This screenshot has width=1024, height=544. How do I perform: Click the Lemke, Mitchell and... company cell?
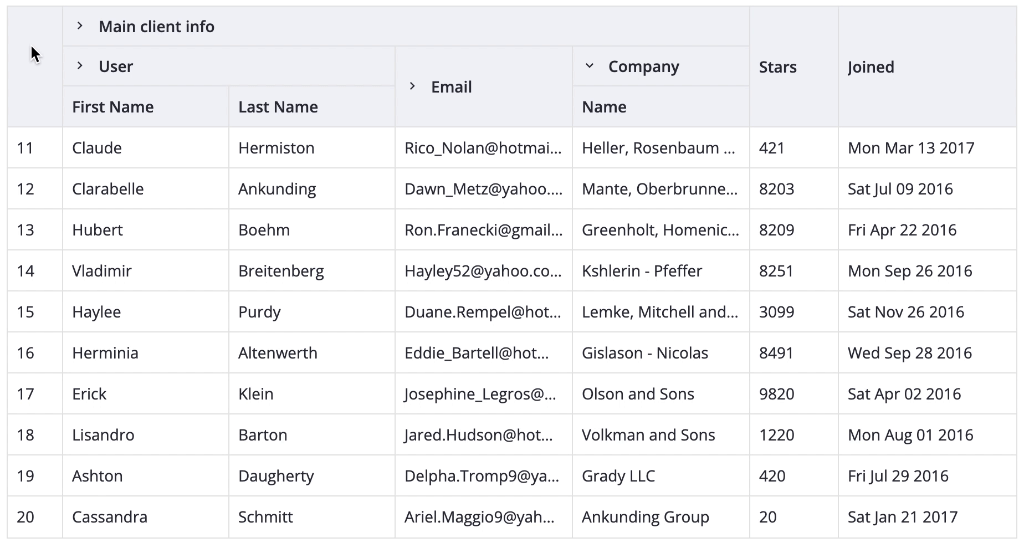(661, 312)
